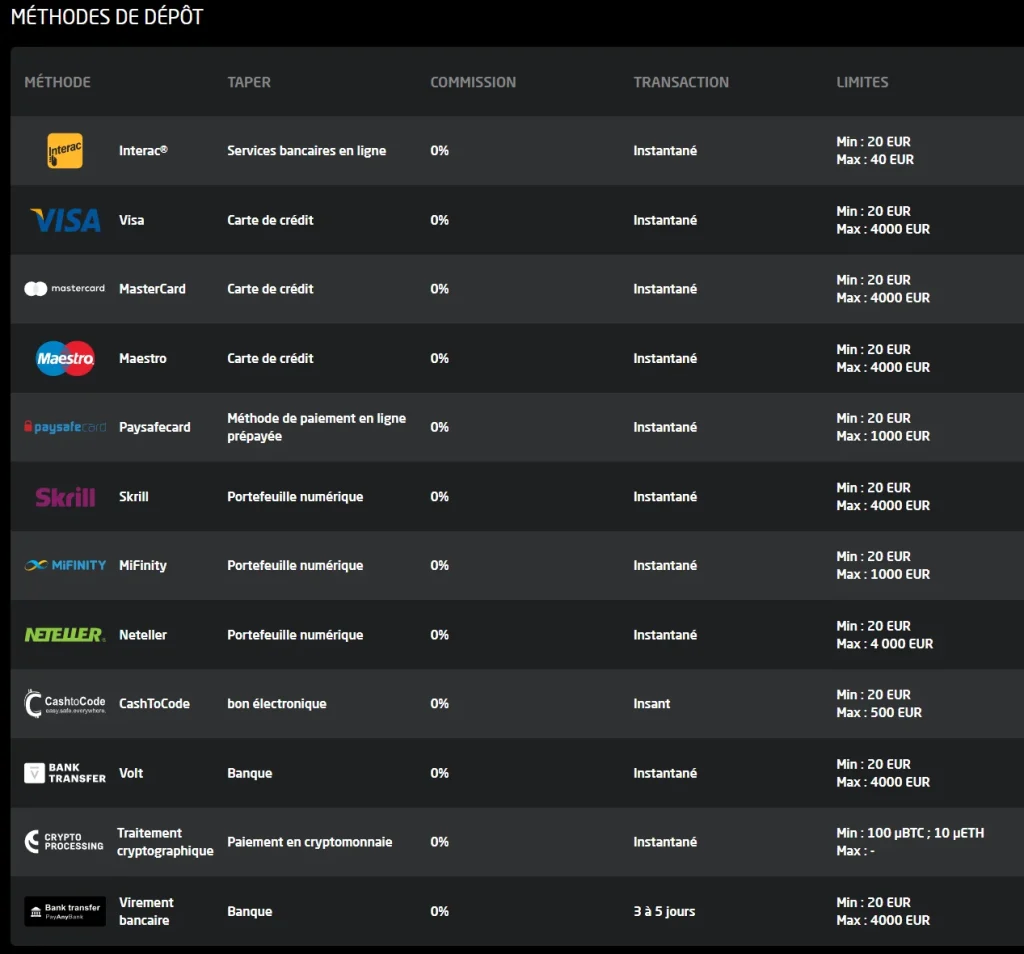Select the Volt method name
This screenshot has height=954, width=1024.
[x=131, y=773]
